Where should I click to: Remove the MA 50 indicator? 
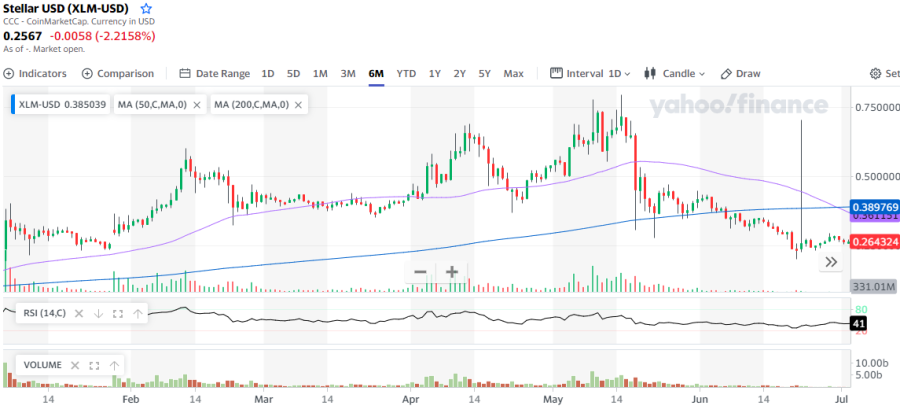(196, 105)
